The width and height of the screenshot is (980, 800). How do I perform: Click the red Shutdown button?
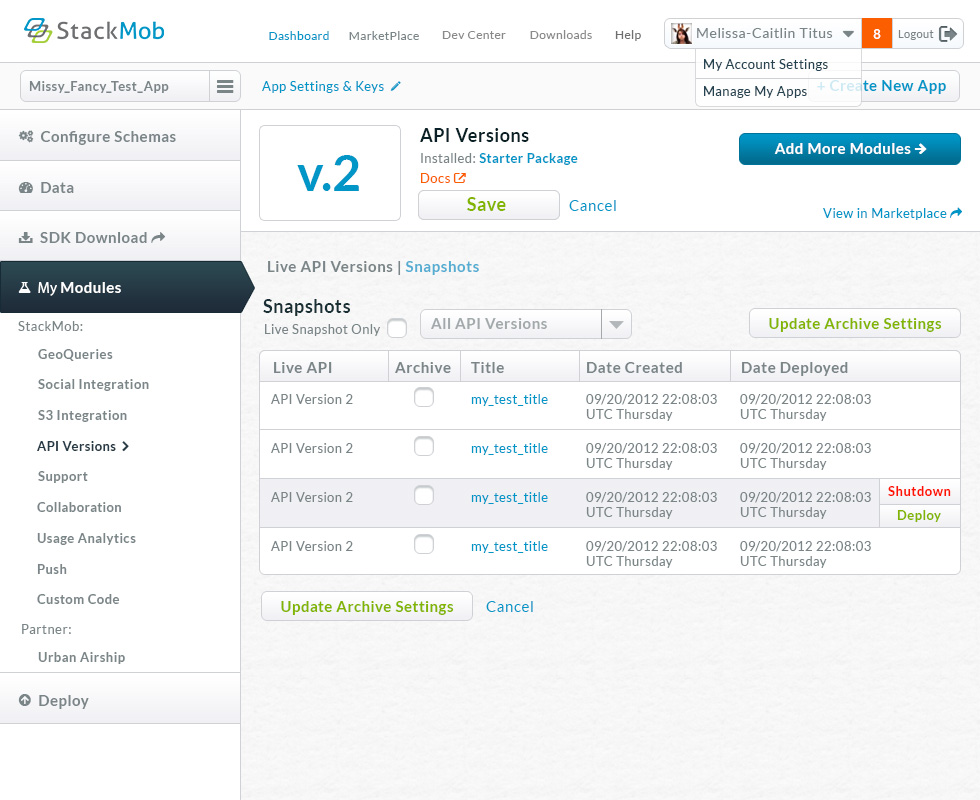(919, 491)
